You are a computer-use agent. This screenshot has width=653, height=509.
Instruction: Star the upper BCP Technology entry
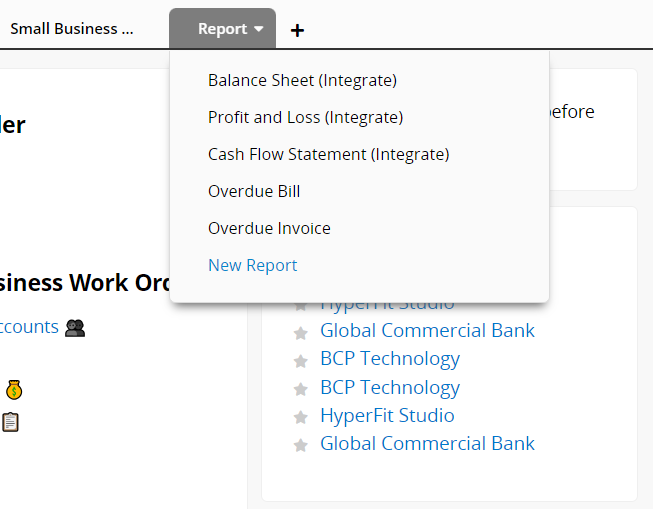click(300, 360)
